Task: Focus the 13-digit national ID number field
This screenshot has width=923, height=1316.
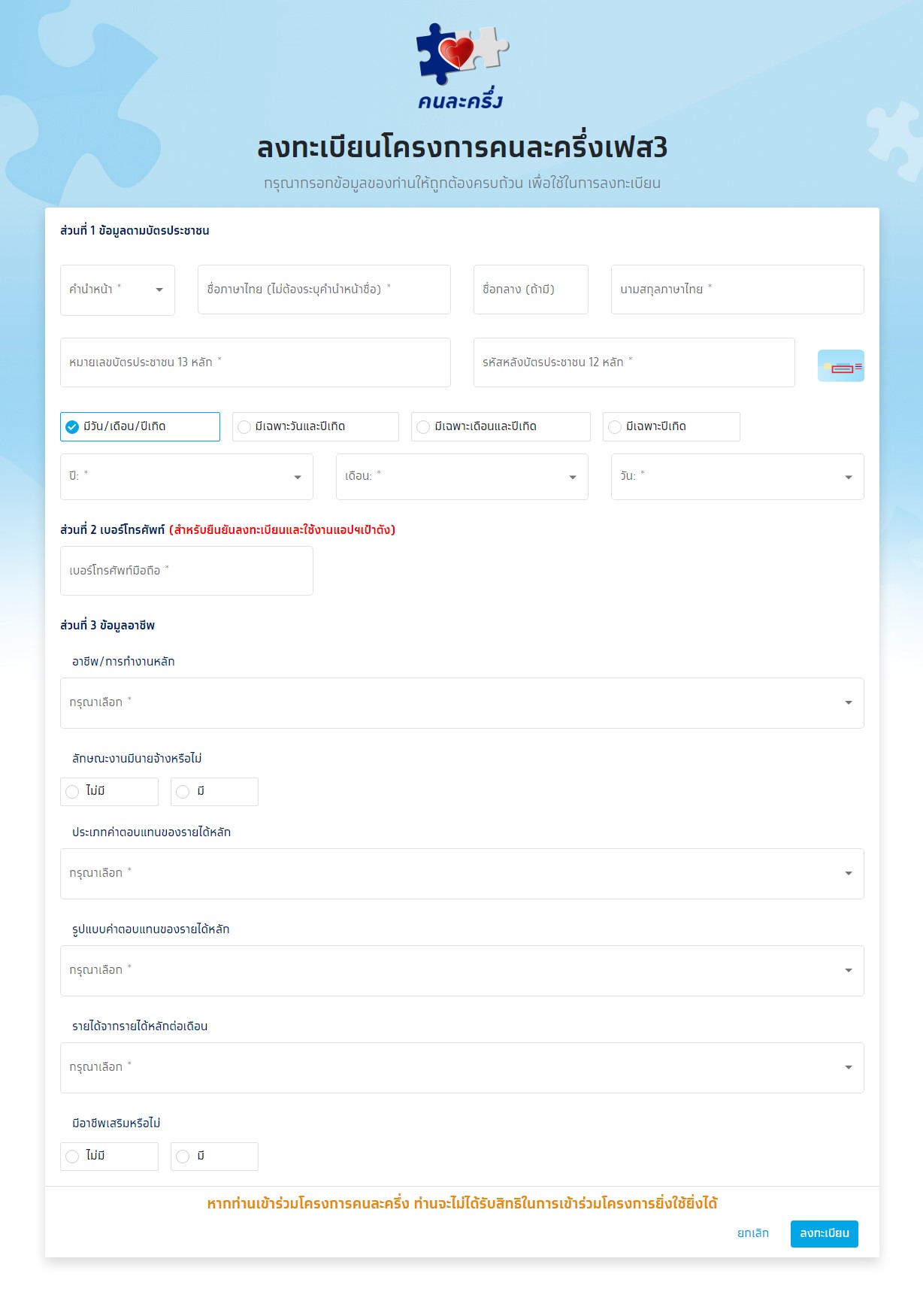Action: tap(255, 363)
